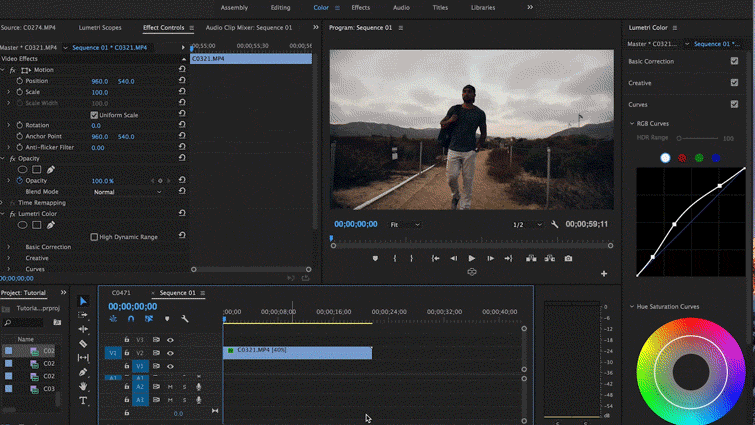Viewport: 755px width, 425px height.
Task: Enable the High Dynamic Range checkbox
Action: 95,237
